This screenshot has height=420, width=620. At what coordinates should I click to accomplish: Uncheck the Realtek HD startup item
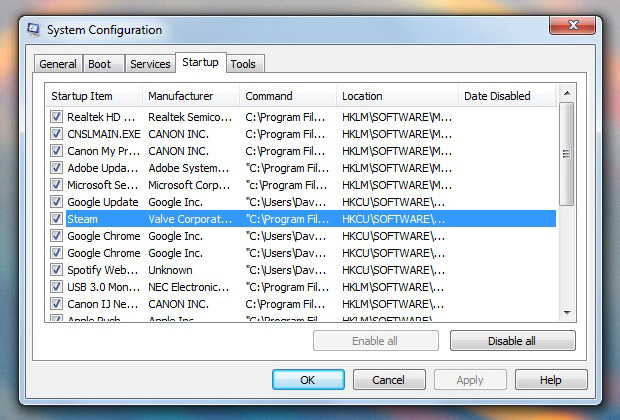[56, 117]
